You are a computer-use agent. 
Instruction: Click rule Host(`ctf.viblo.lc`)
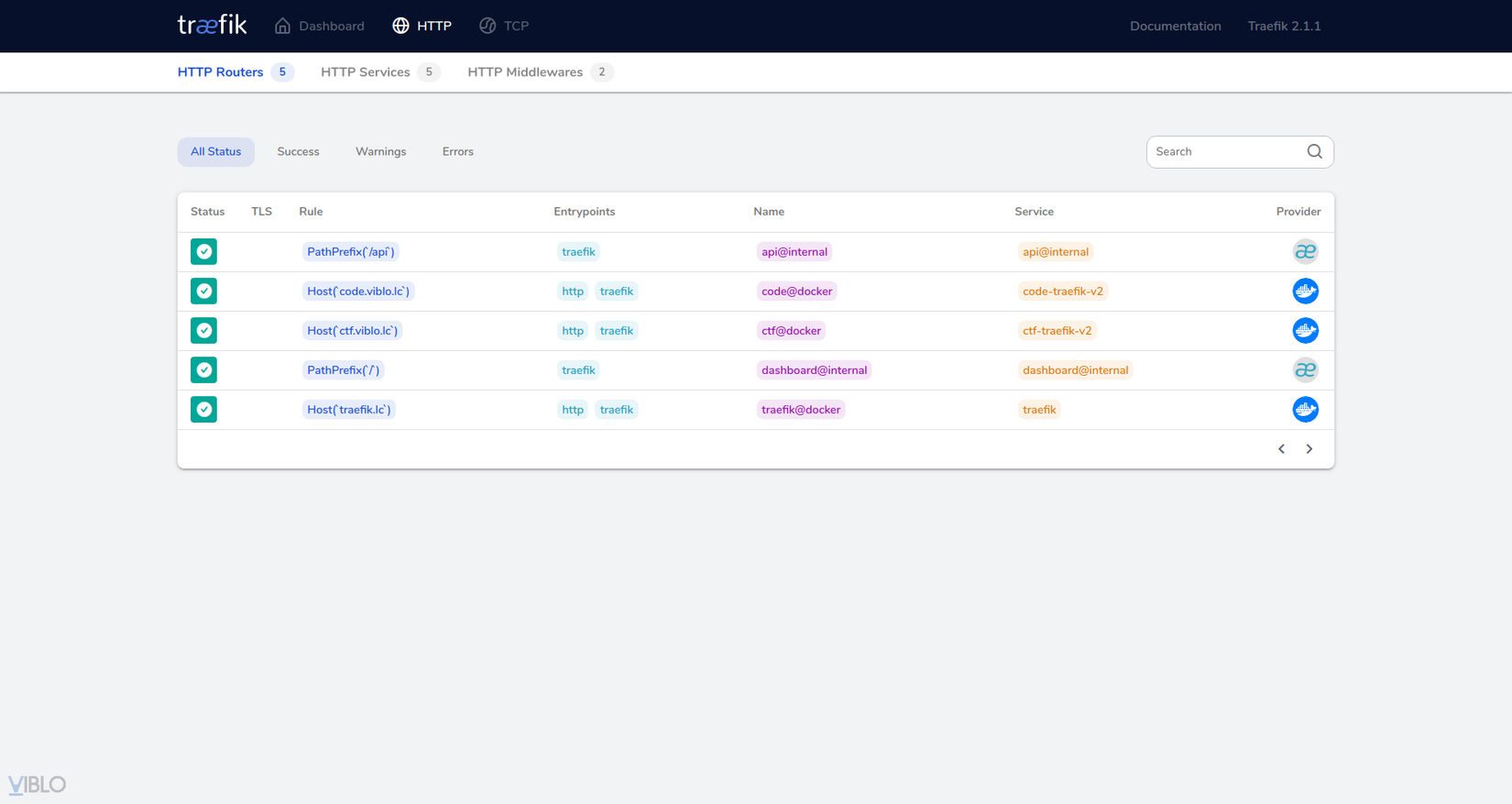tap(353, 331)
